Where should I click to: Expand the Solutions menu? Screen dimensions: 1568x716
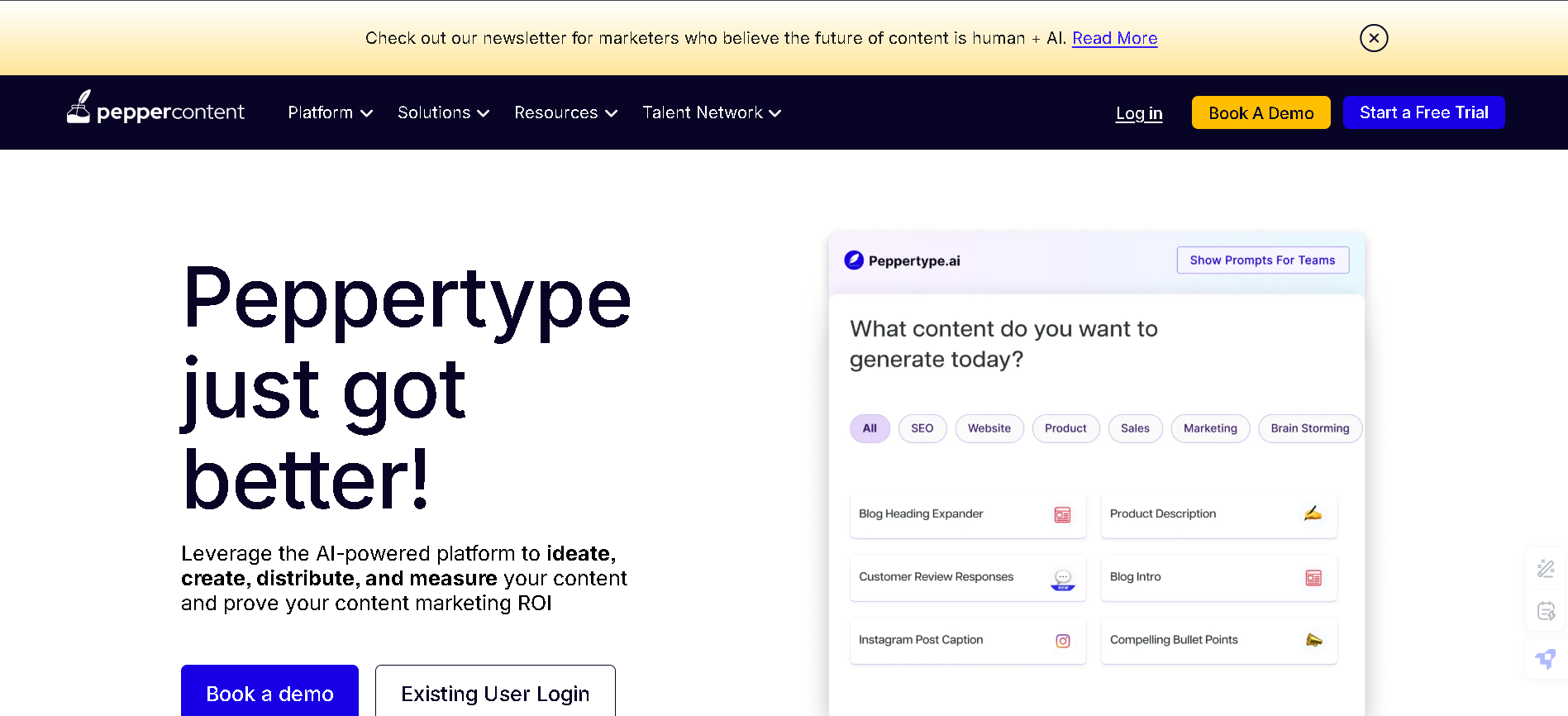(444, 112)
